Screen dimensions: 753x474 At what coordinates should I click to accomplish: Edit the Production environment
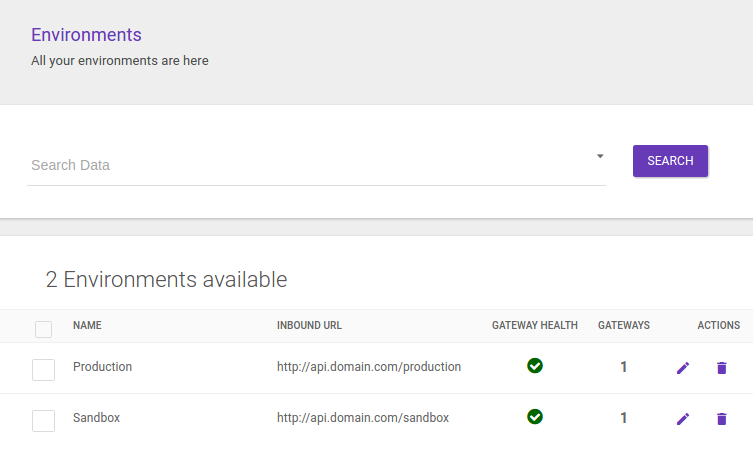click(x=683, y=368)
